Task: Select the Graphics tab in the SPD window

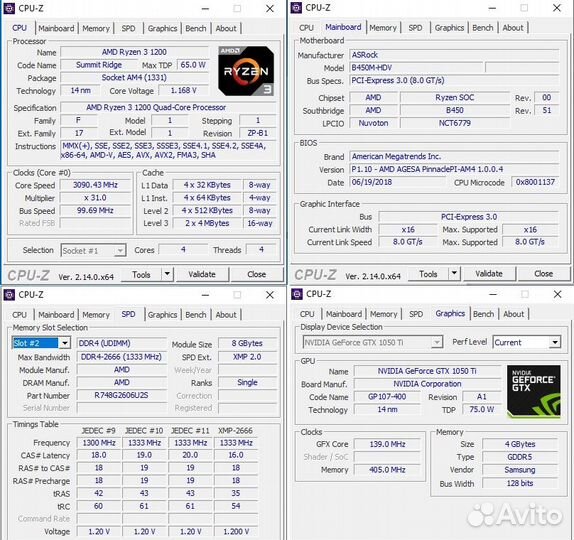Action: (x=162, y=315)
